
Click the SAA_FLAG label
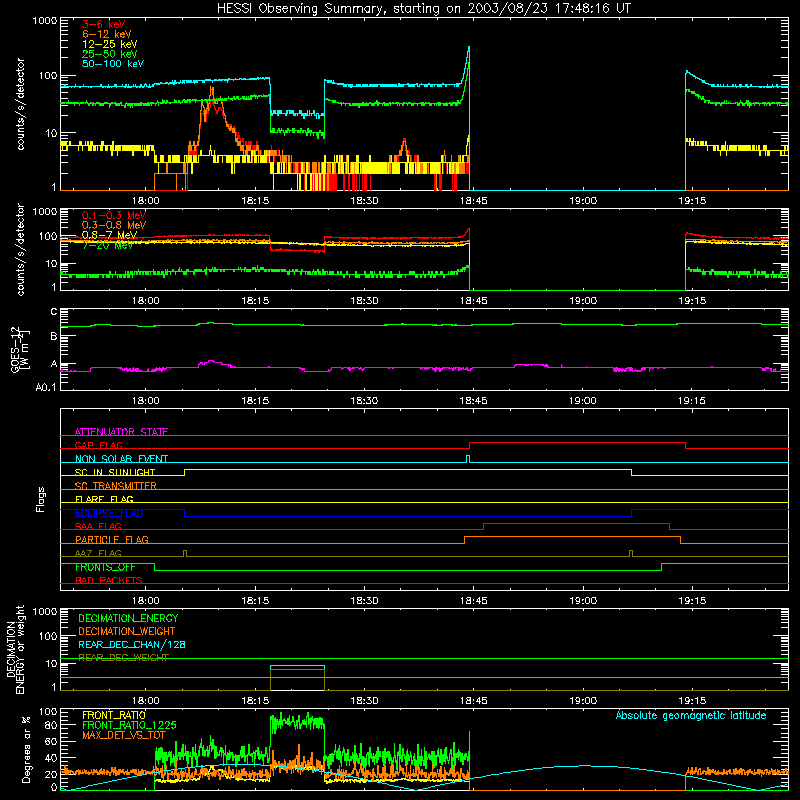pos(98,526)
